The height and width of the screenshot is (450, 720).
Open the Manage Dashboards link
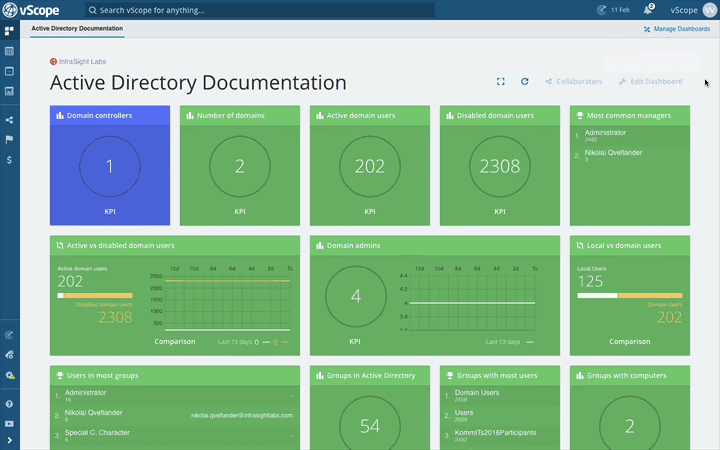pyautogui.click(x=677, y=29)
